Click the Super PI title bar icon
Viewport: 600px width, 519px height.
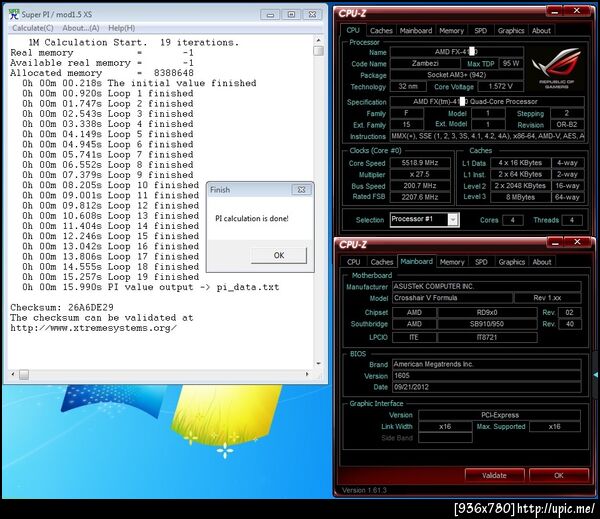tap(14, 14)
